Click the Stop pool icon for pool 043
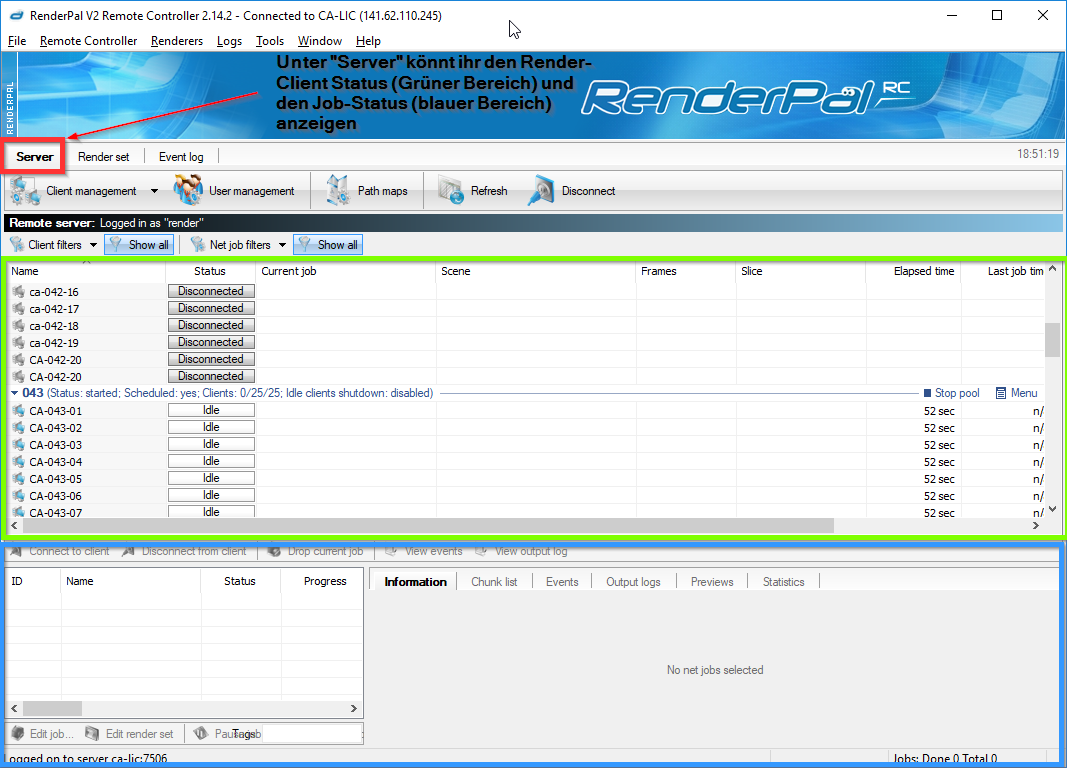Screen dimensions: 1067x768 click(927, 394)
